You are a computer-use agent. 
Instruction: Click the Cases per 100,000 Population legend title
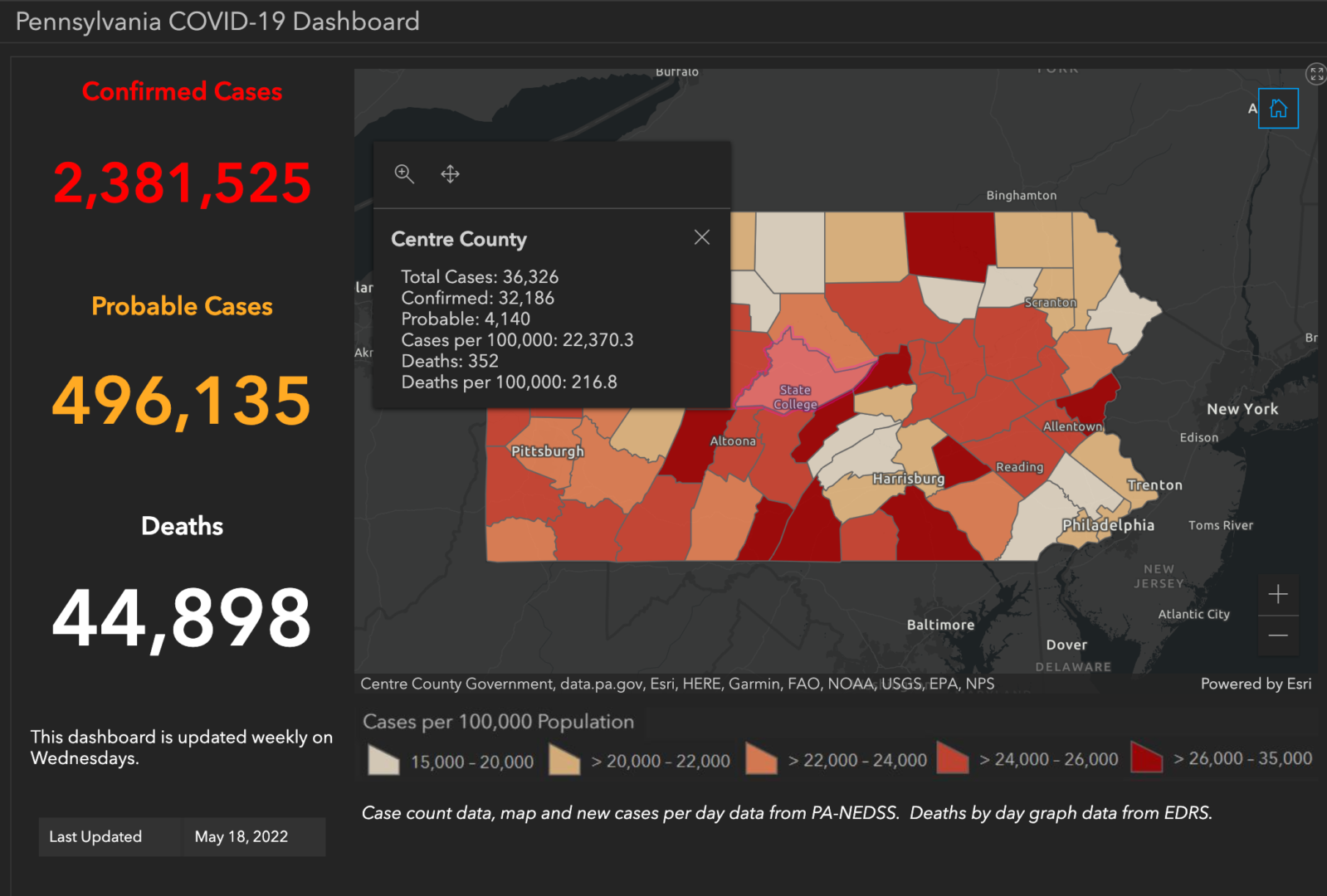tap(498, 722)
